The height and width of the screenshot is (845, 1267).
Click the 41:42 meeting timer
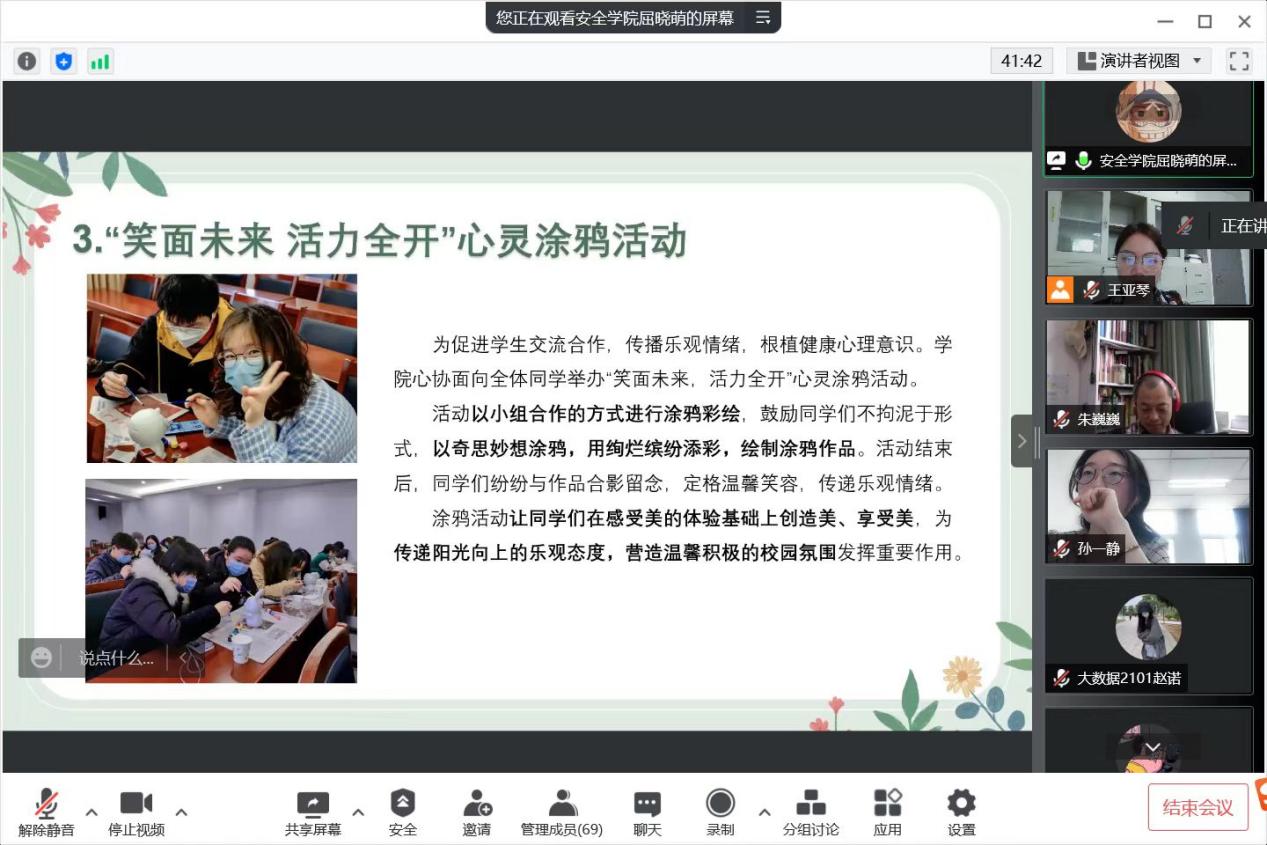click(x=1021, y=61)
